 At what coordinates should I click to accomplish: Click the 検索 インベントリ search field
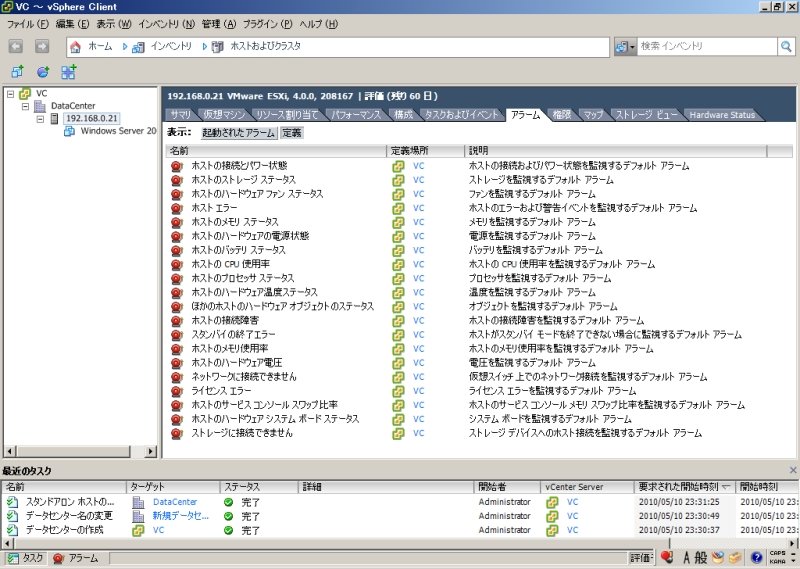coord(707,46)
